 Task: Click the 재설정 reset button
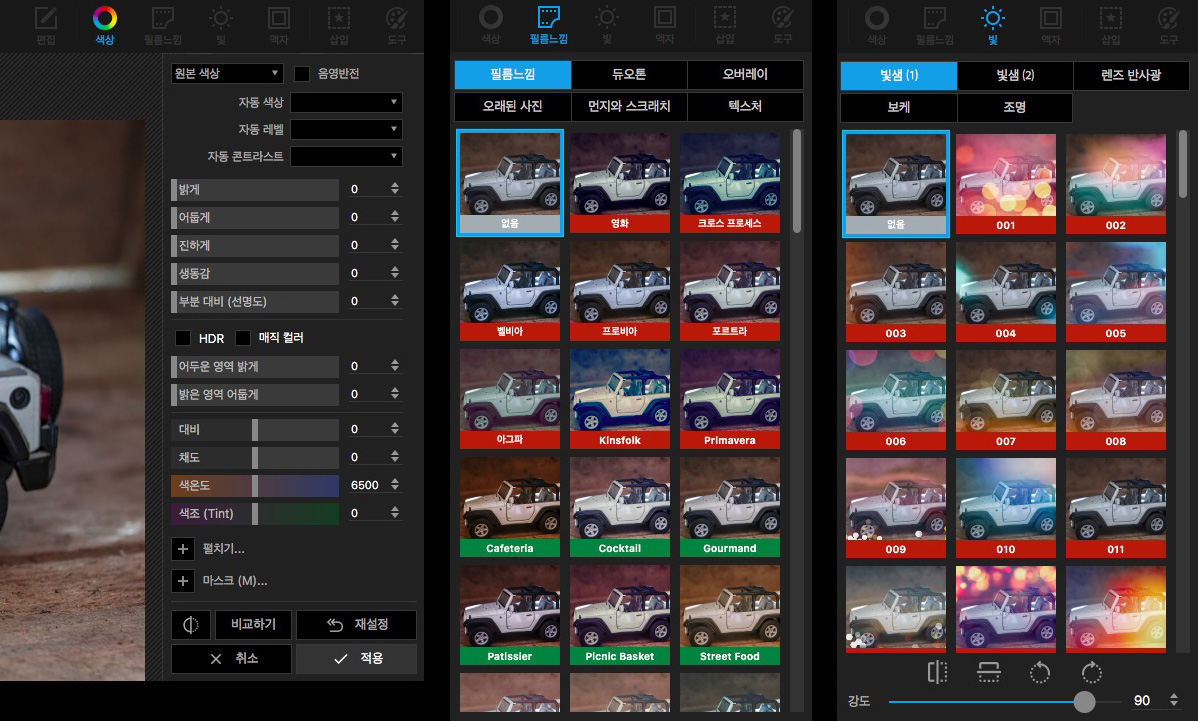point(356,625)
